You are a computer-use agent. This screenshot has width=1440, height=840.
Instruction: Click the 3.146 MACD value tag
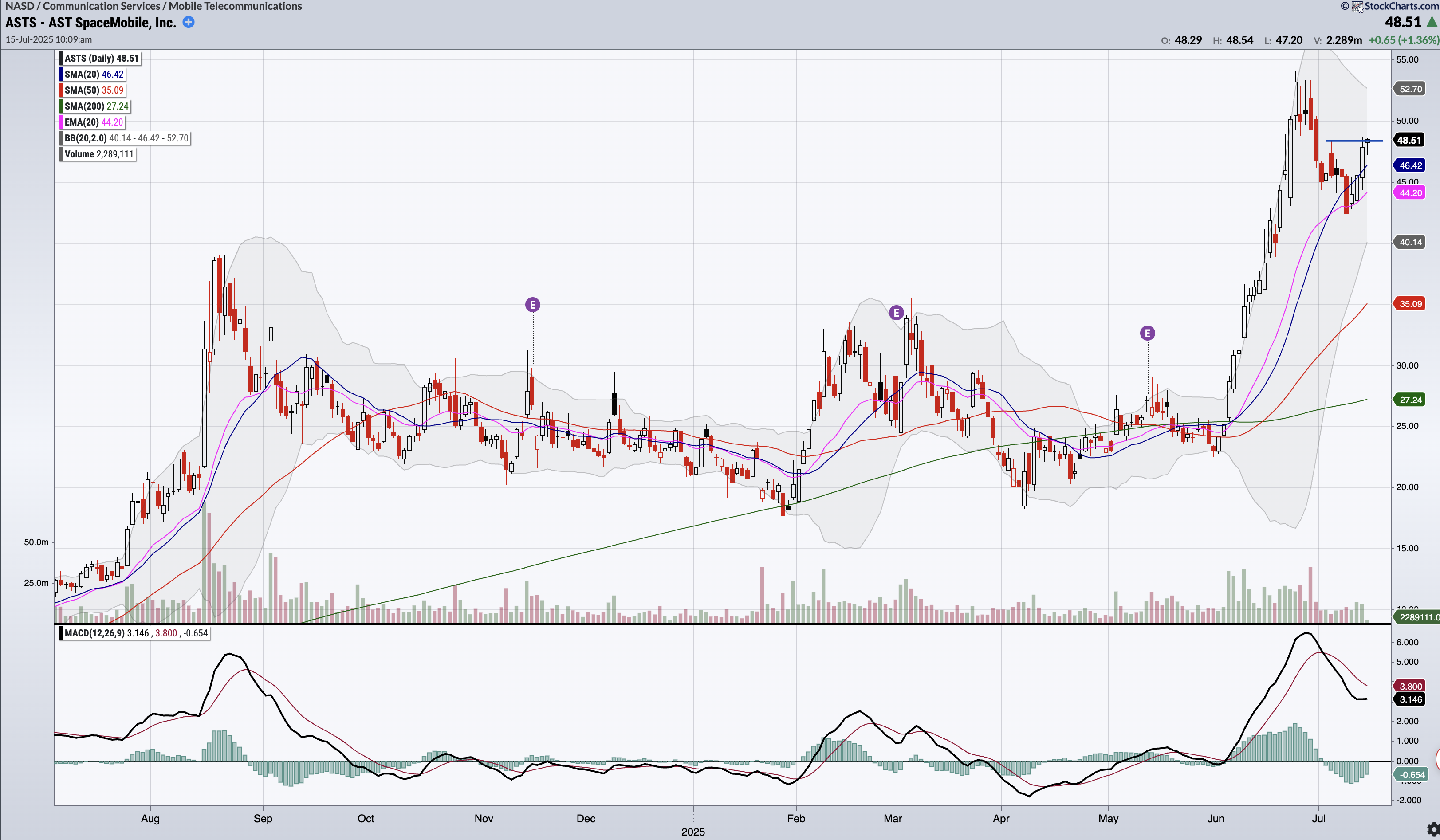(x=1409, y=699)
